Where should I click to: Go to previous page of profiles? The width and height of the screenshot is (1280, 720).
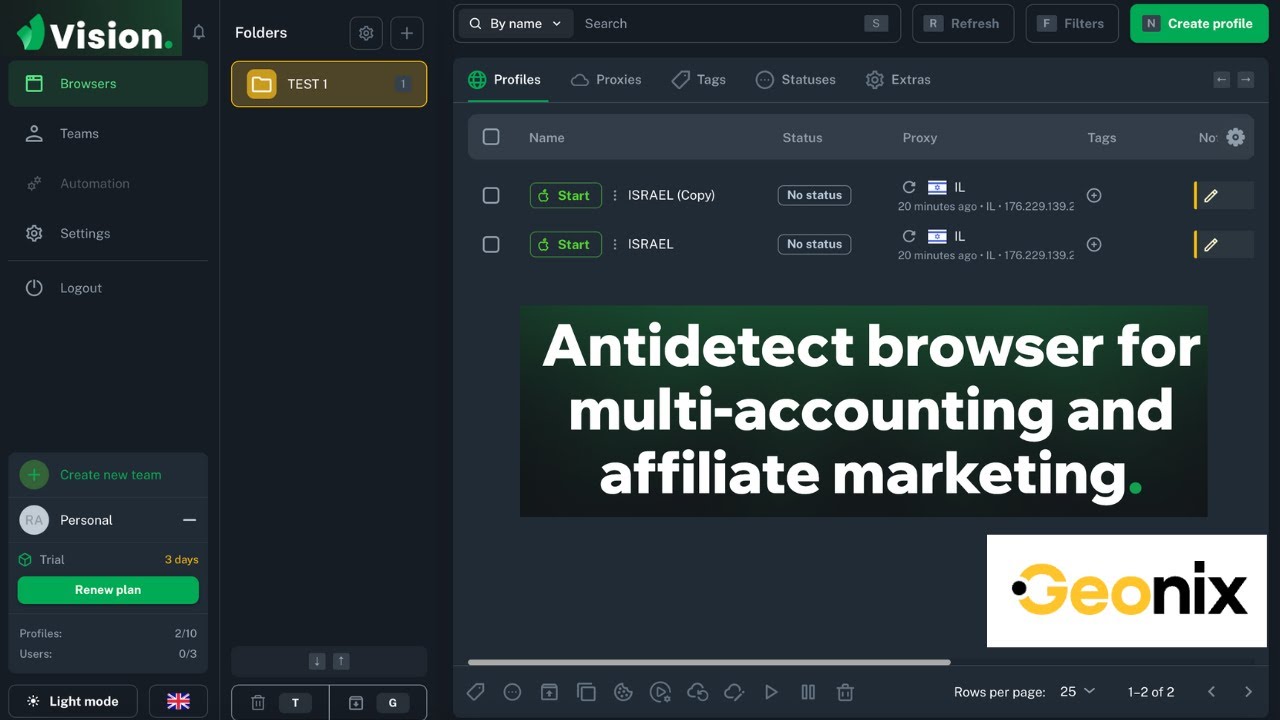(1211, 692)
